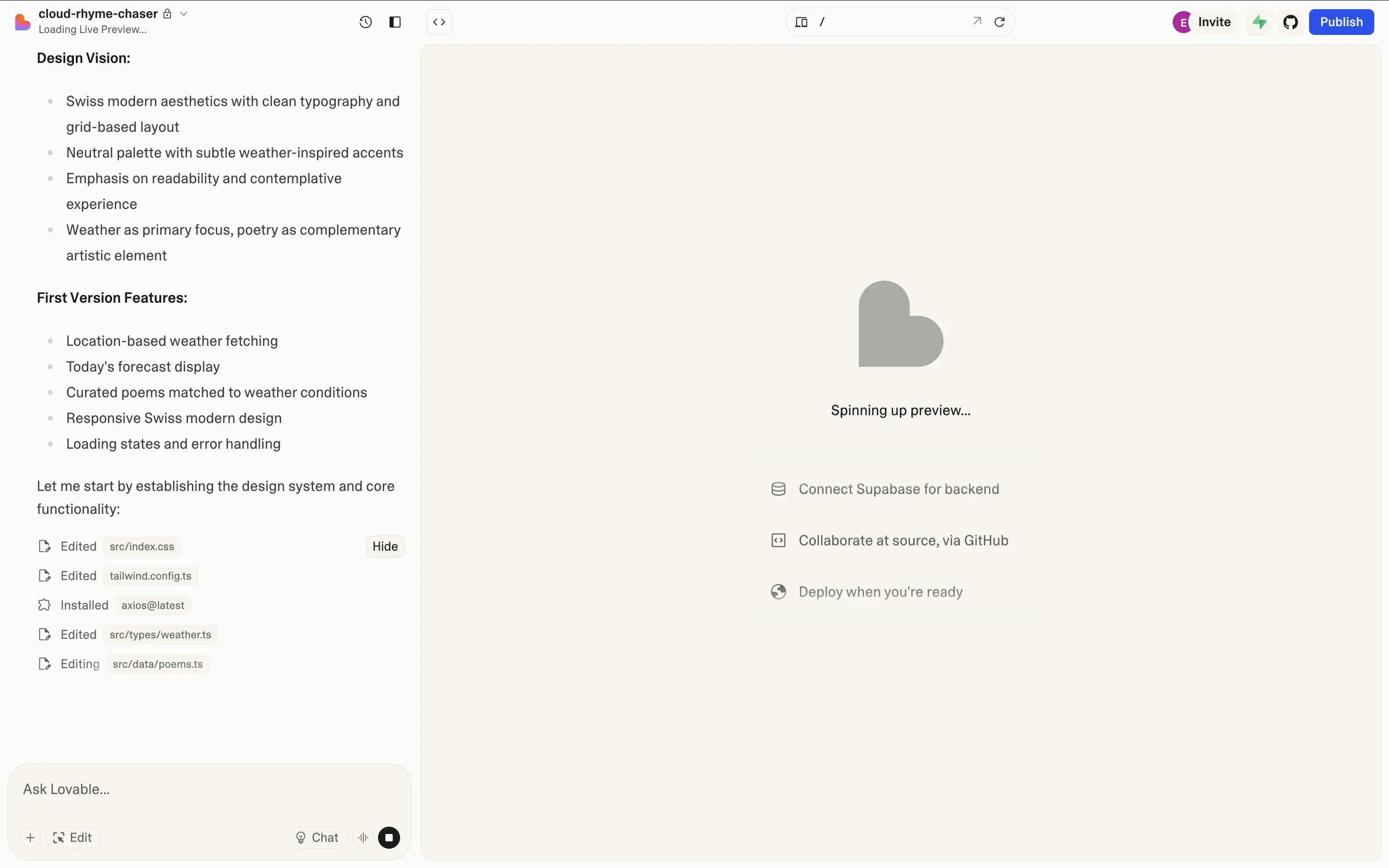Open tailwind.config.ts edited file chip
1389x868 pixels.
[x=150, y=576]
